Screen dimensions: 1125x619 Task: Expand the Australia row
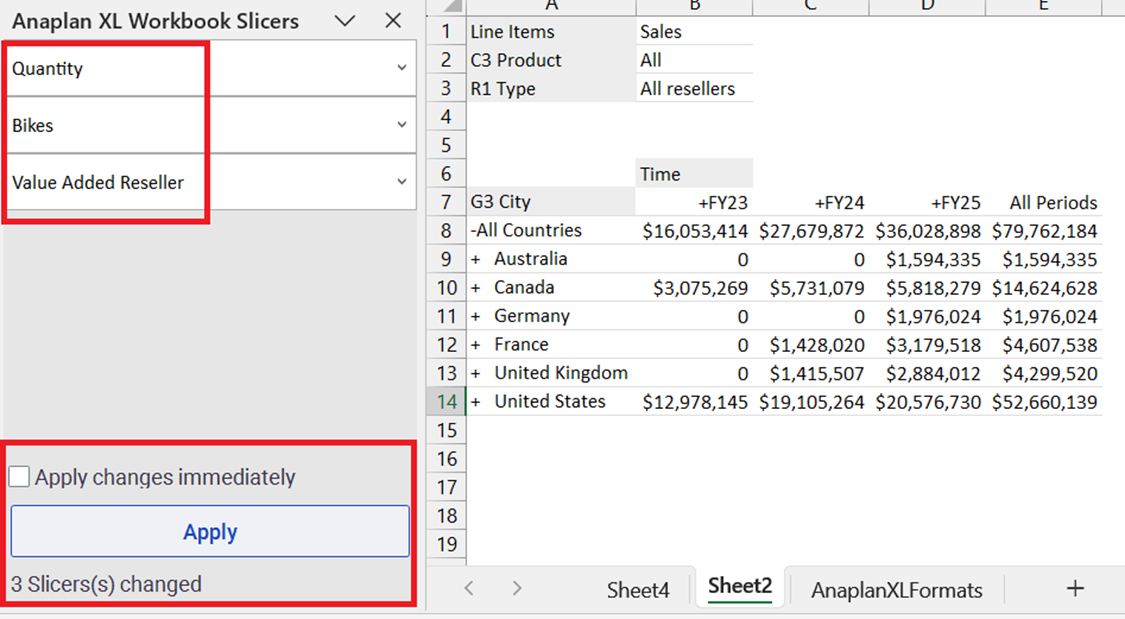click(x=476, y=260)
